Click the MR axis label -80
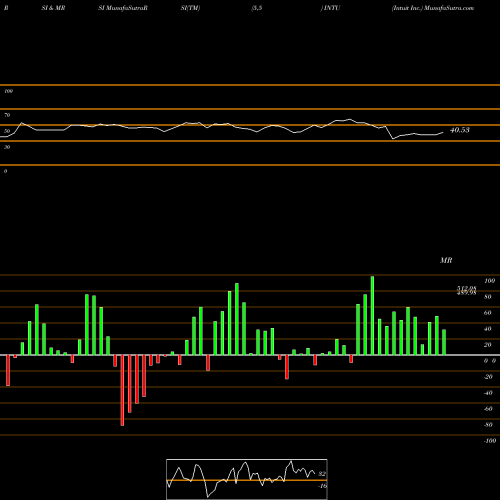This screenshot has width=500, height=500. pos(488,425)
